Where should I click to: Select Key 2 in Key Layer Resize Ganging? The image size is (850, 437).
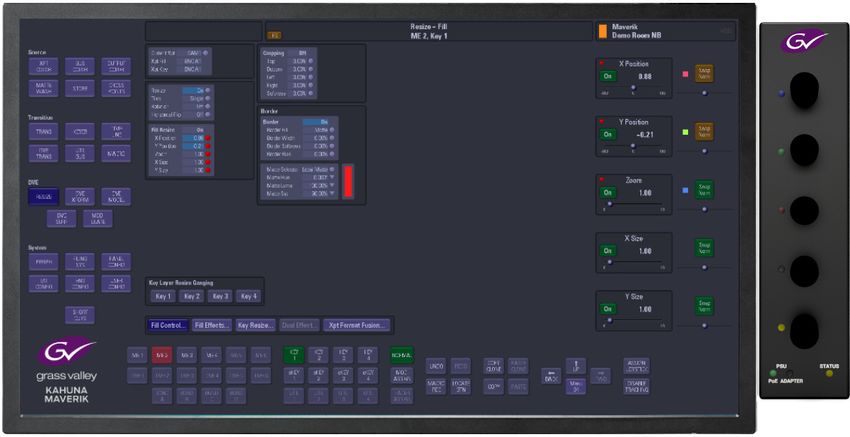coord(192,296)
